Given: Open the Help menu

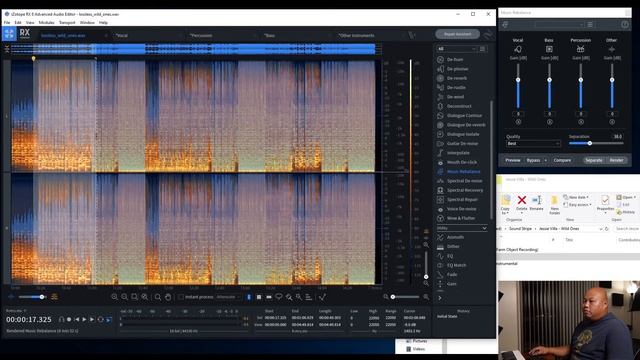Looking at the screenshot, I should (x=103, y=23).
